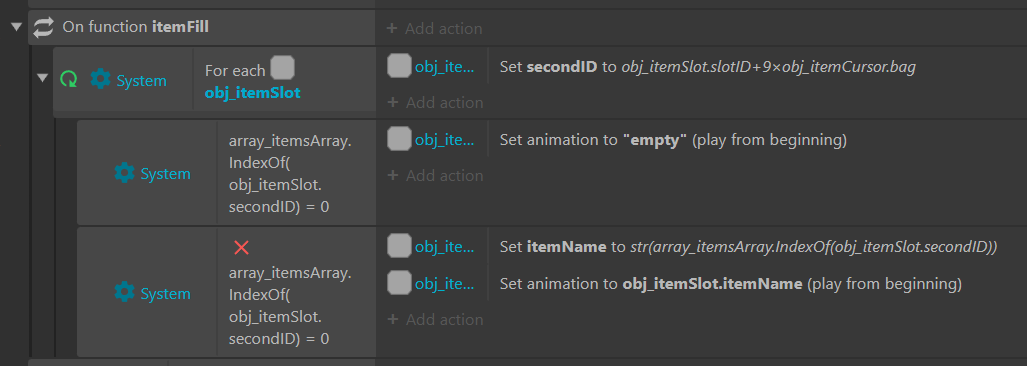The image size is (1027, 366).
Task: Click Add action next to itemFill function
Action: coord(435,29)
